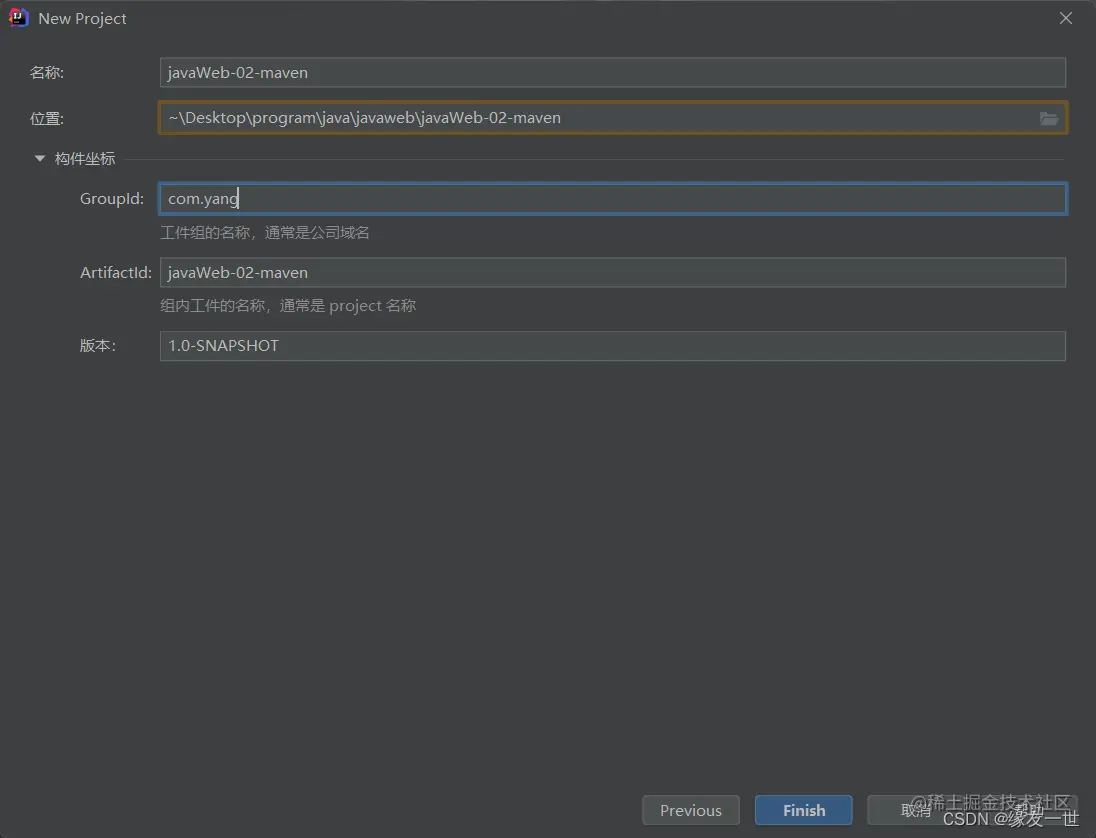Click the 名称 label
This screenshot has width=1096, height=838.
47,73
